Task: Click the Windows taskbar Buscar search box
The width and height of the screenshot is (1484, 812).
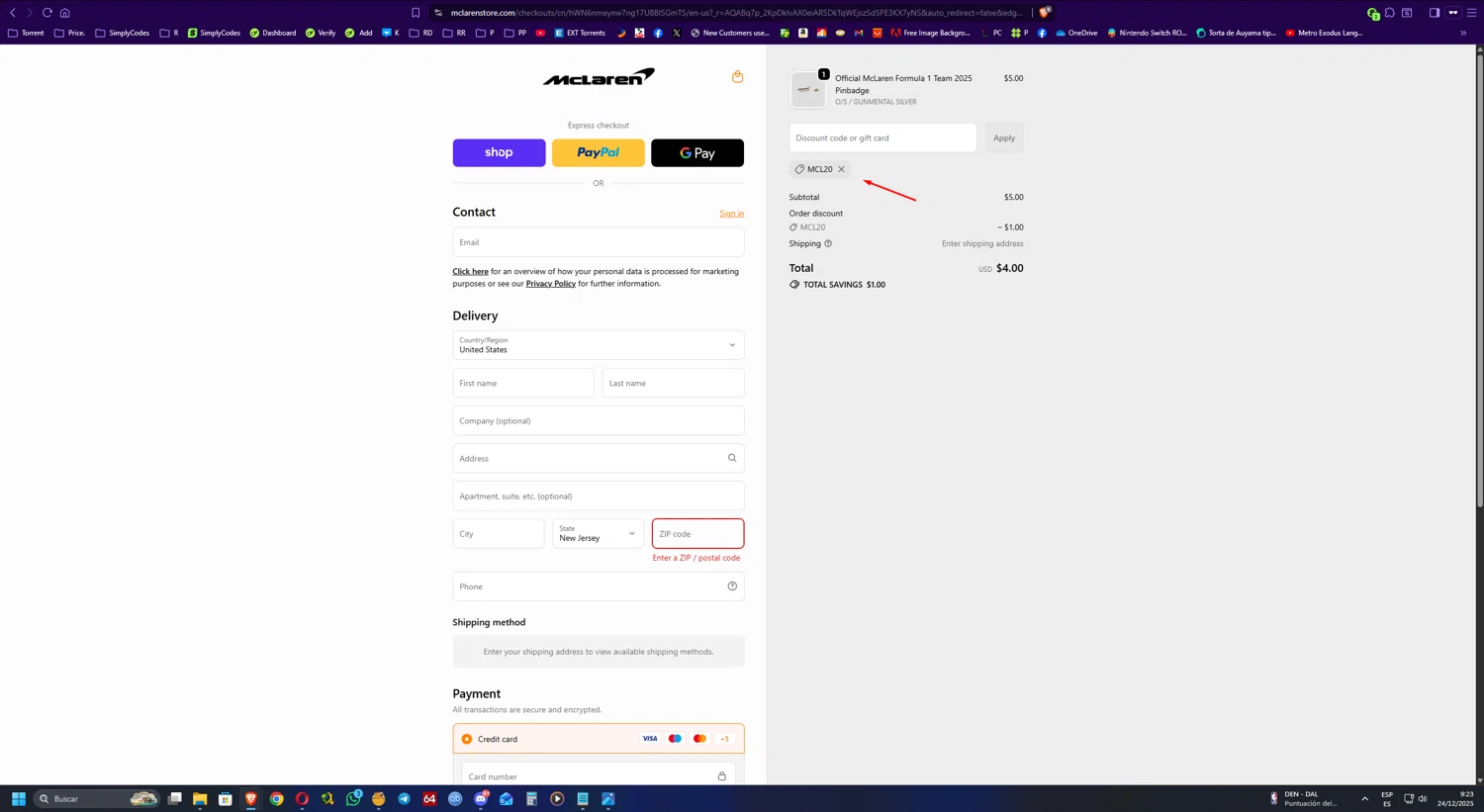Action: tap(96, 799)
